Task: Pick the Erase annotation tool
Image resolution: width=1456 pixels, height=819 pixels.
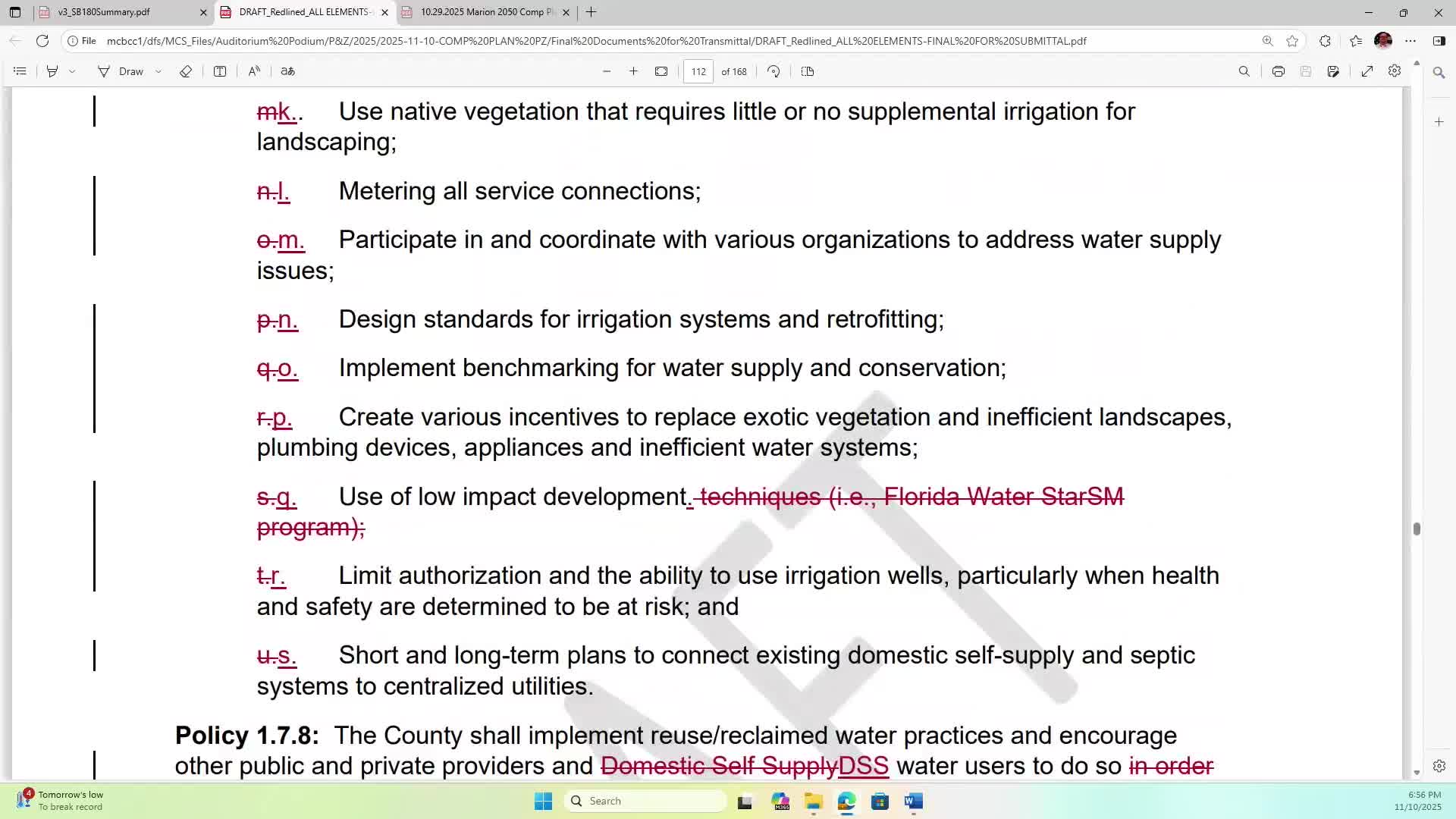Action: point(185,71)
